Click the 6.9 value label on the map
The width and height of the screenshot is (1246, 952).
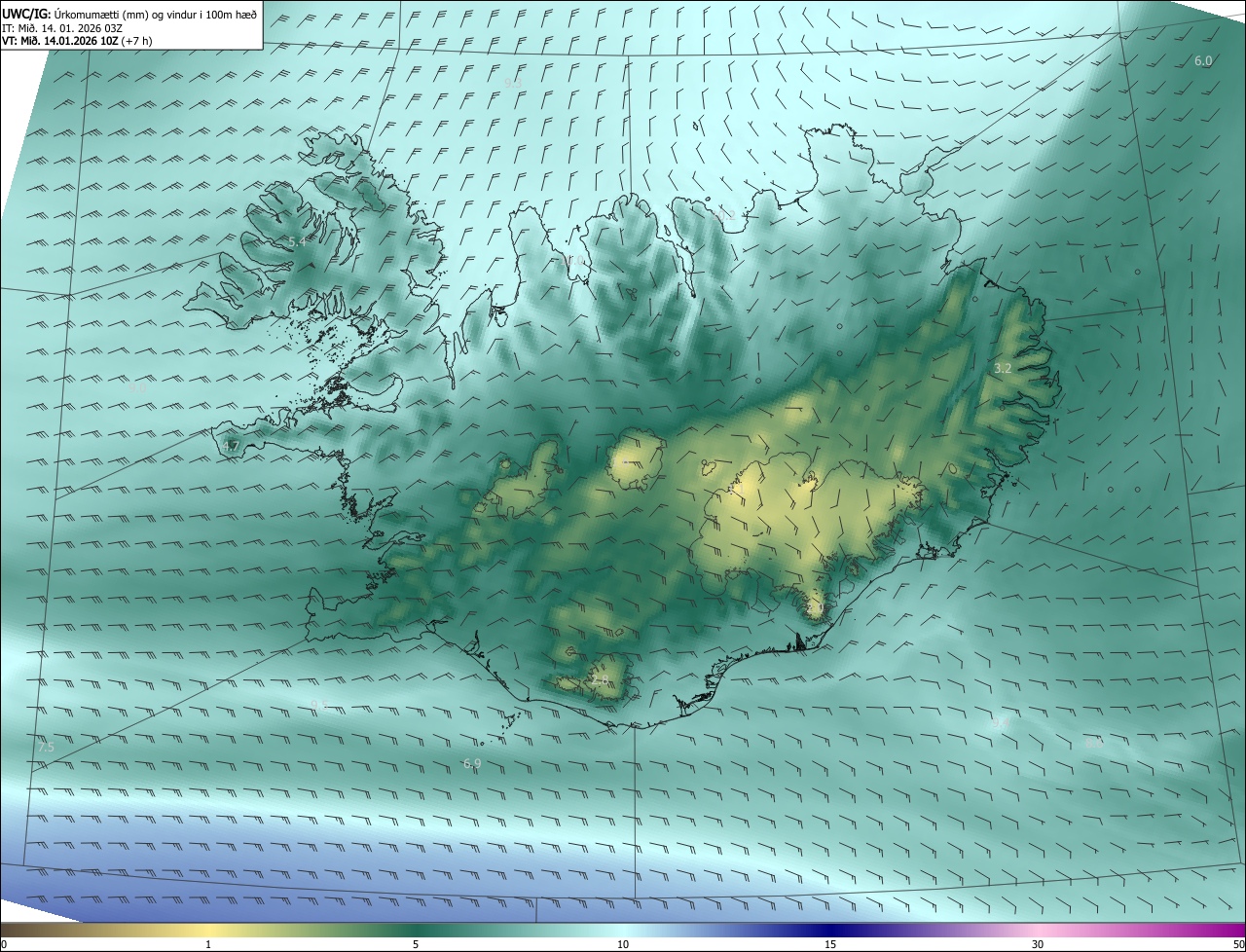472,763
